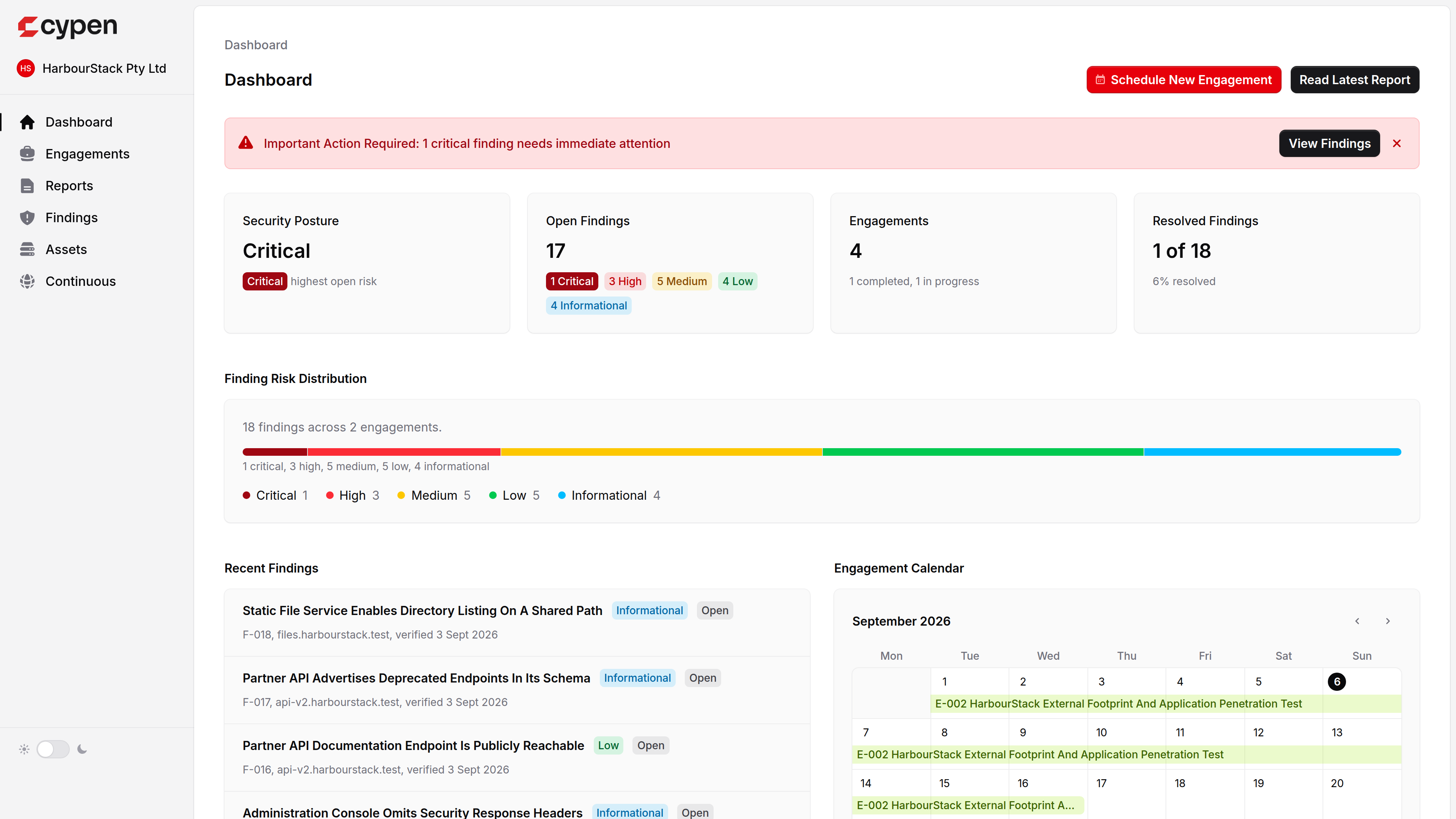This screenshot has height=819, width=1456.
Task: Click Low severity badge on F-016 finding
Action: click(608, 745)
